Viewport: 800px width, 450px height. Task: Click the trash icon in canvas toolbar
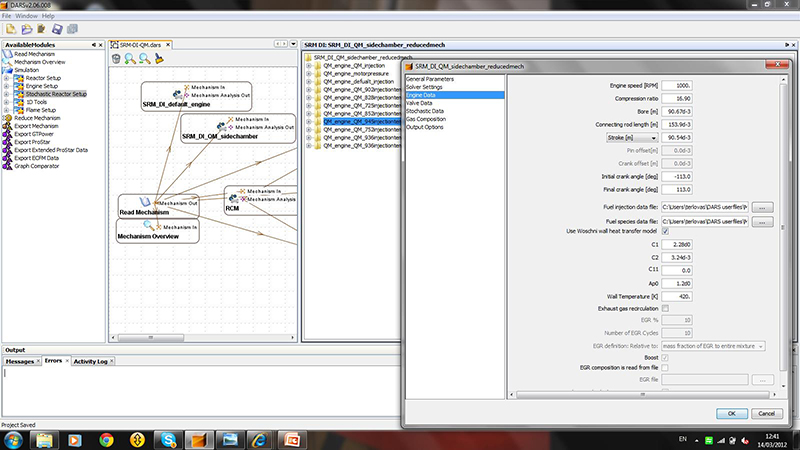(117, 59)
